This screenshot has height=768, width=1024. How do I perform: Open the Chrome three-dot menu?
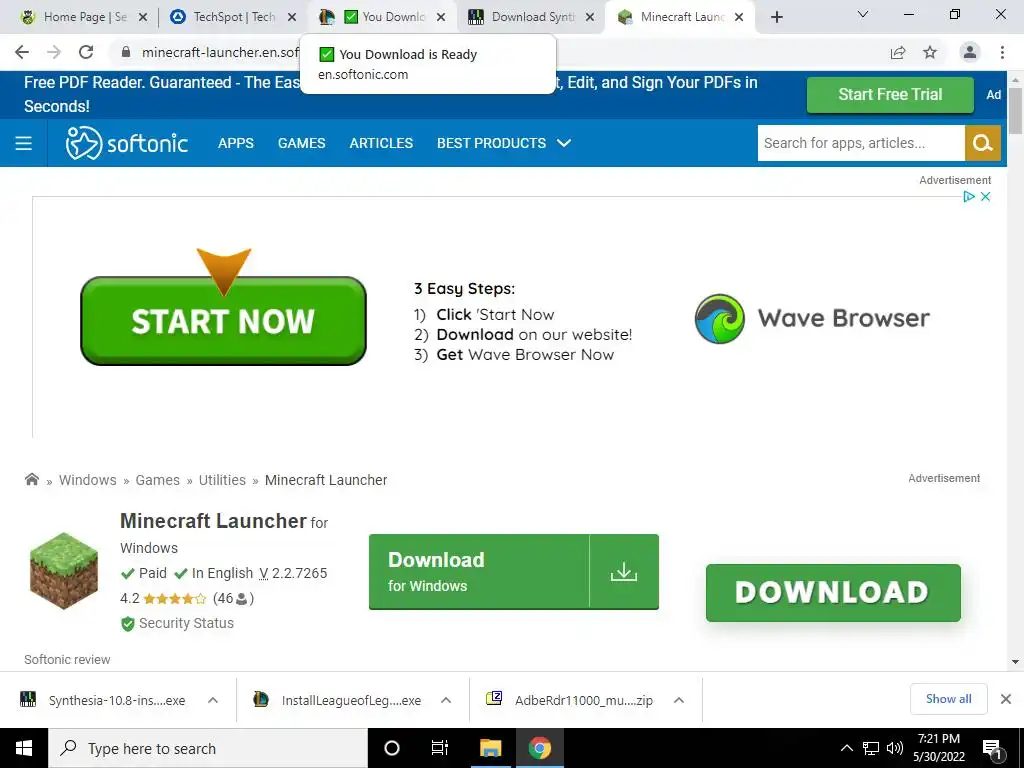click(x=1002, y=52)
